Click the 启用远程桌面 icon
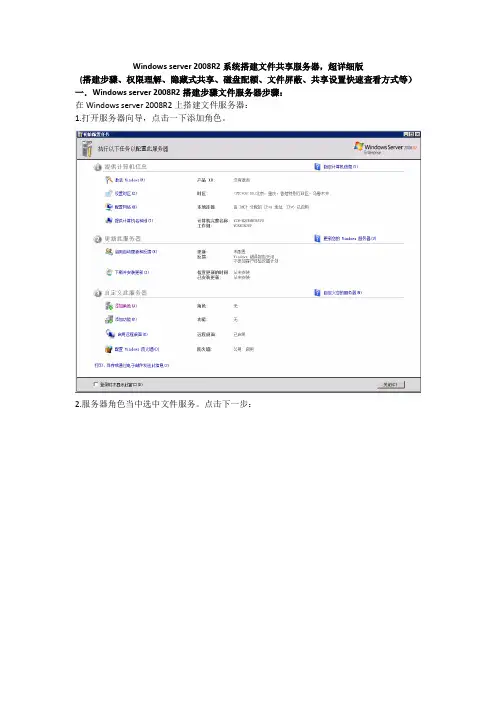The width and height of the screenshot is (496, 702). pos(110,334)
